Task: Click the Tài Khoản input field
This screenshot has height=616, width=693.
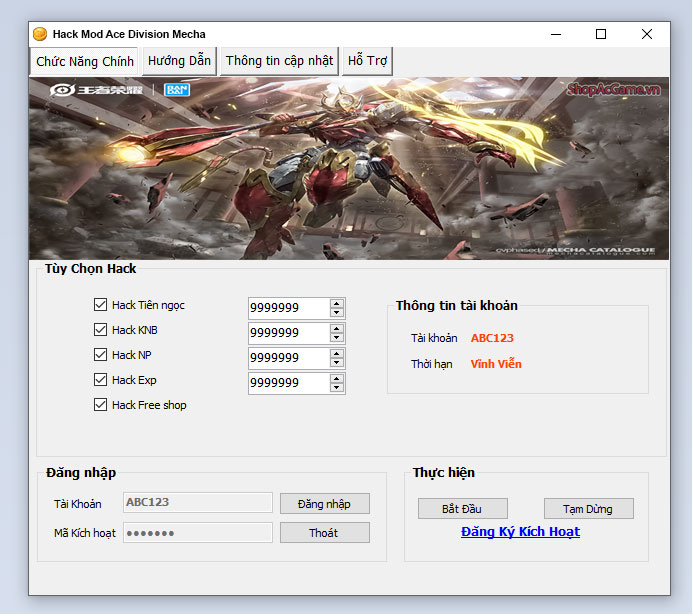Action: 198,502
